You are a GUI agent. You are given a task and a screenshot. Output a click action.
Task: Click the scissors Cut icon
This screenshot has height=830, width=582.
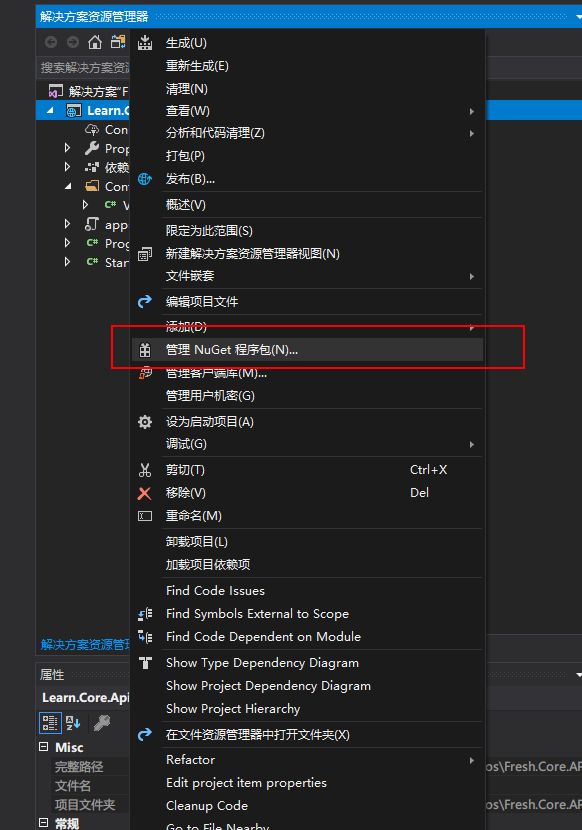click(145, 470)
